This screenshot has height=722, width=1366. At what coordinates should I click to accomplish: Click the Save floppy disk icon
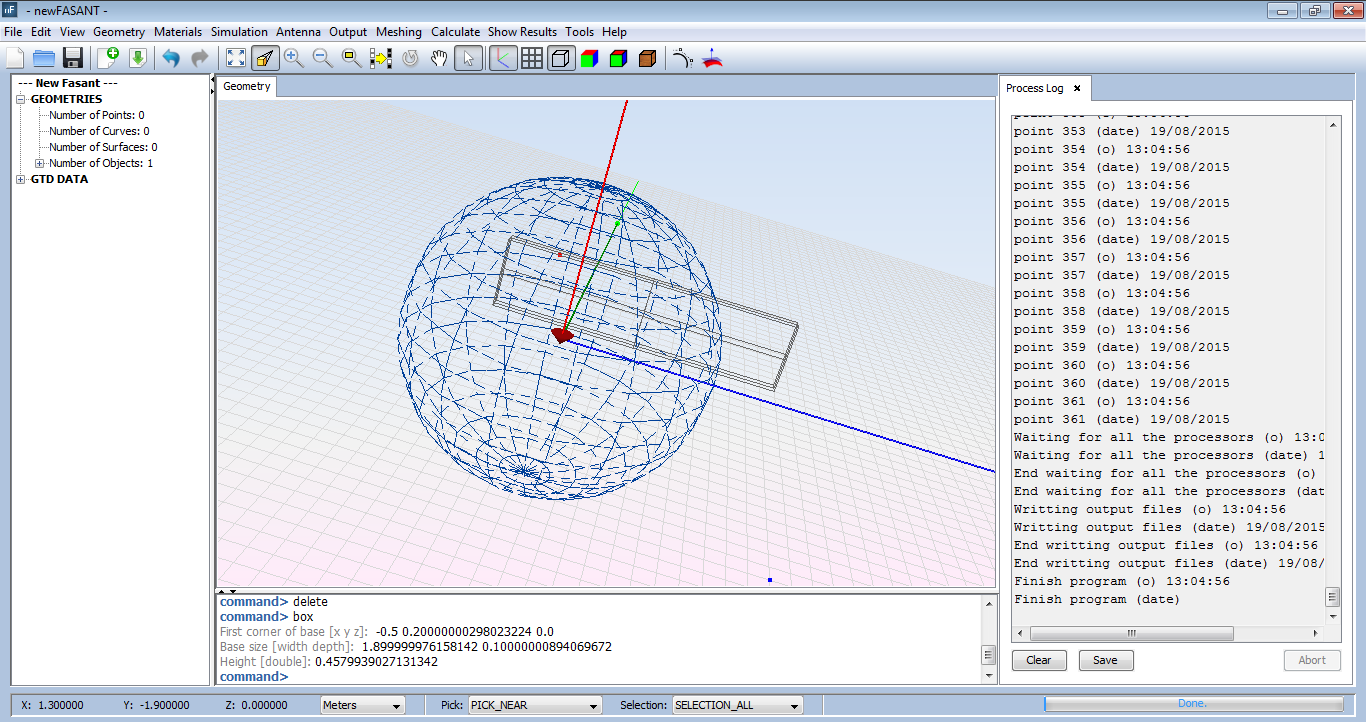click(x=72, y=58)
